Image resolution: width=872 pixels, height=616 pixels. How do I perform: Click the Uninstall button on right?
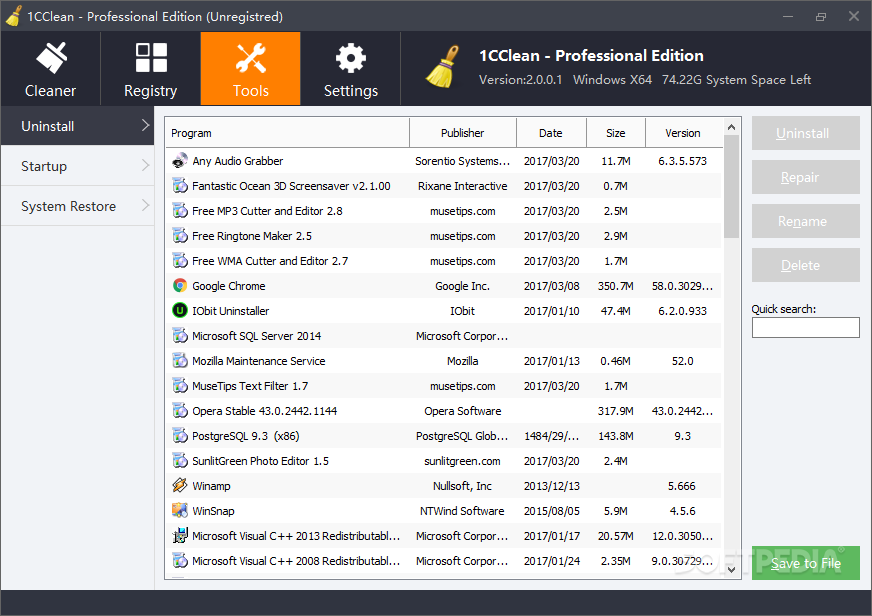click(806, 133)
